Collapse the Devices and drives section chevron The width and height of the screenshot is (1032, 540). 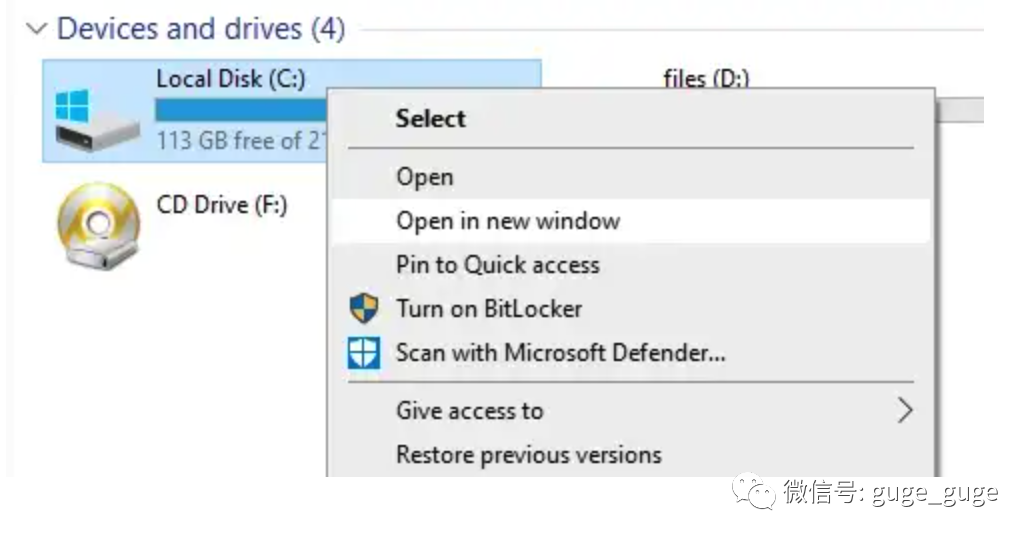[37, 29]
